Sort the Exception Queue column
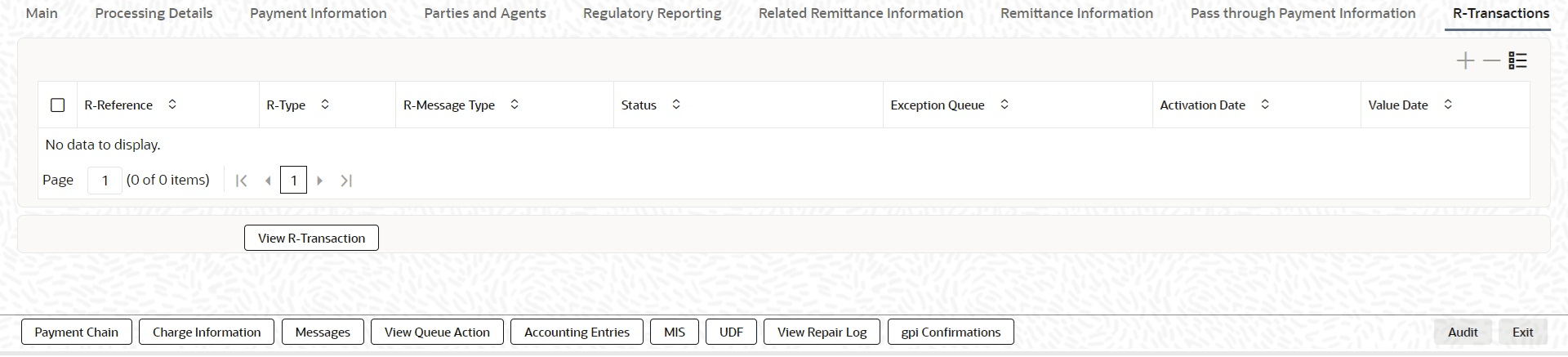The width and height of the screenshot is (1568, 357). click(x=1004, y=105)
